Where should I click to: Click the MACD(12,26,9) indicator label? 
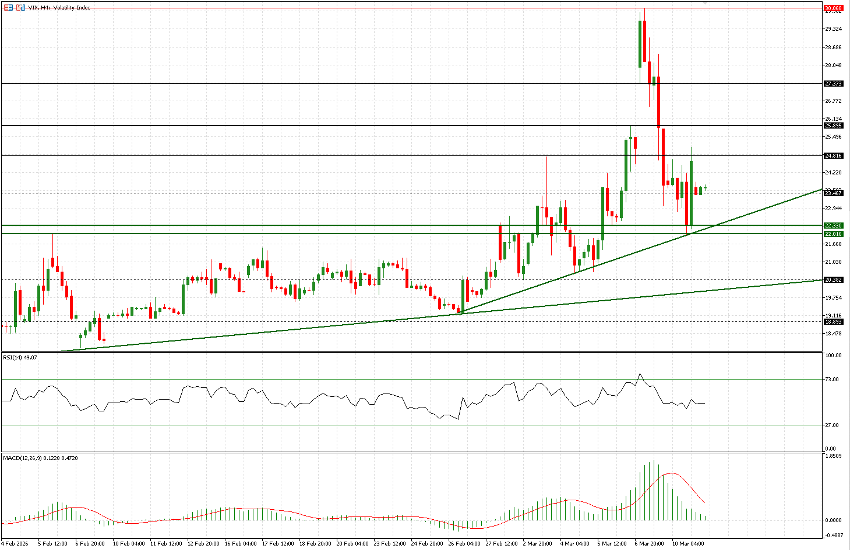click(x=28, y=458)
